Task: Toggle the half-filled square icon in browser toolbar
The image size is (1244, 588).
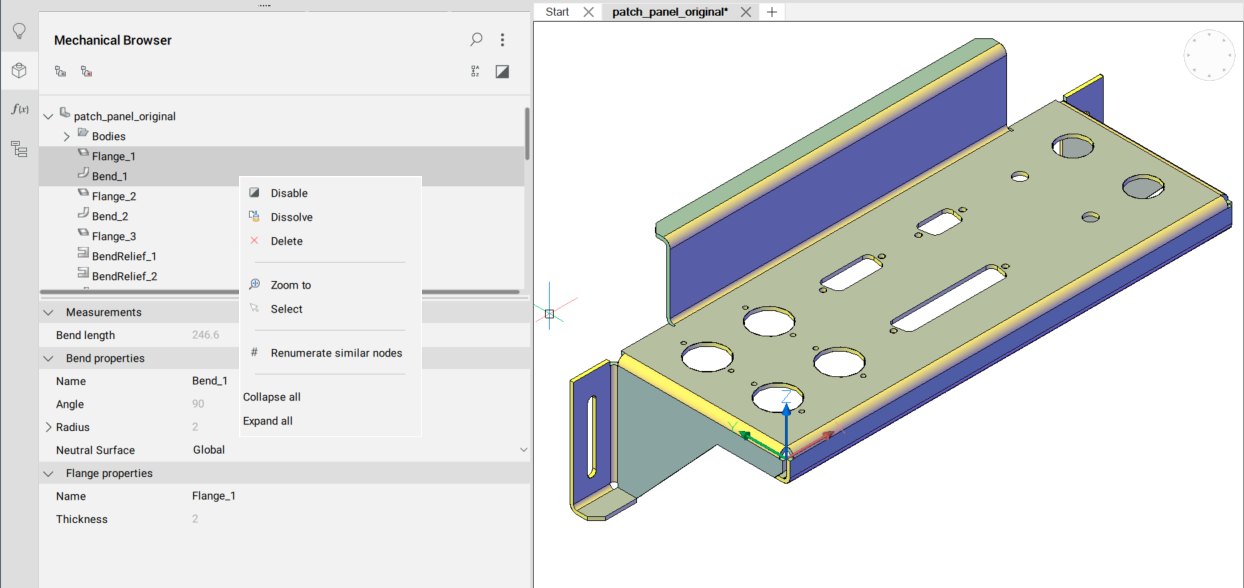Action: [502, 71]
